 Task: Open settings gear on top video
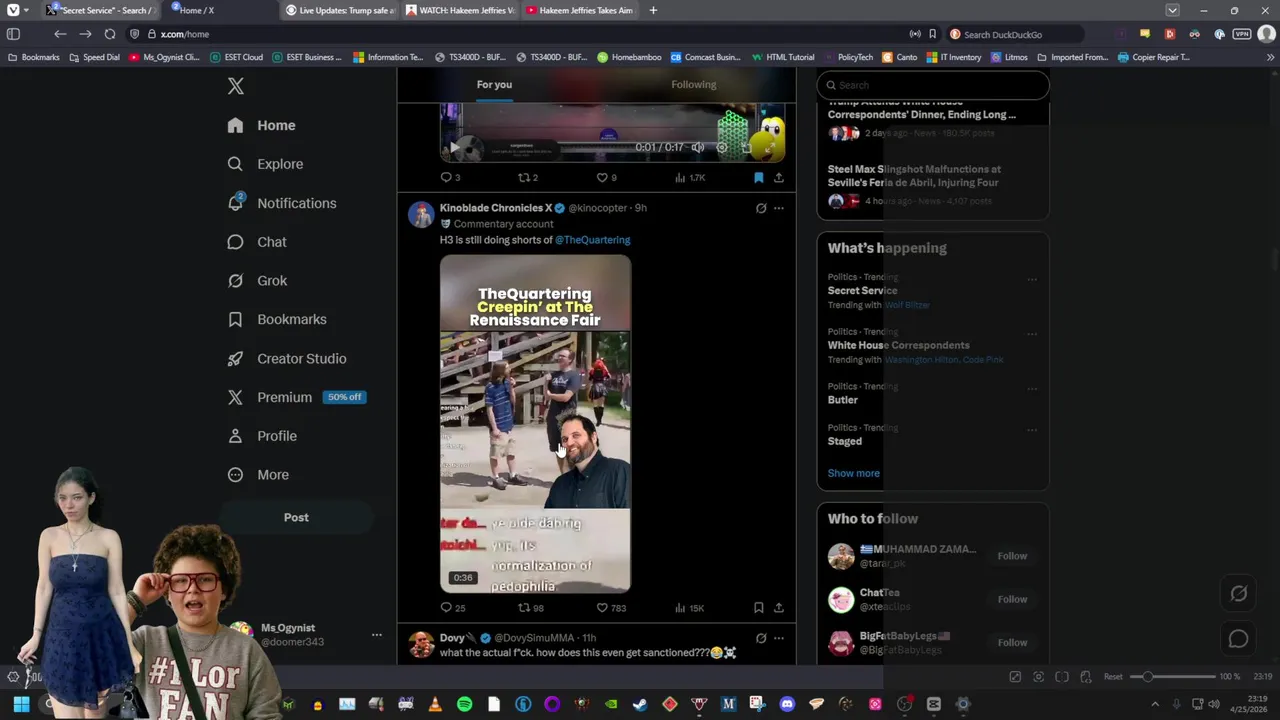[x=722, y=148]
